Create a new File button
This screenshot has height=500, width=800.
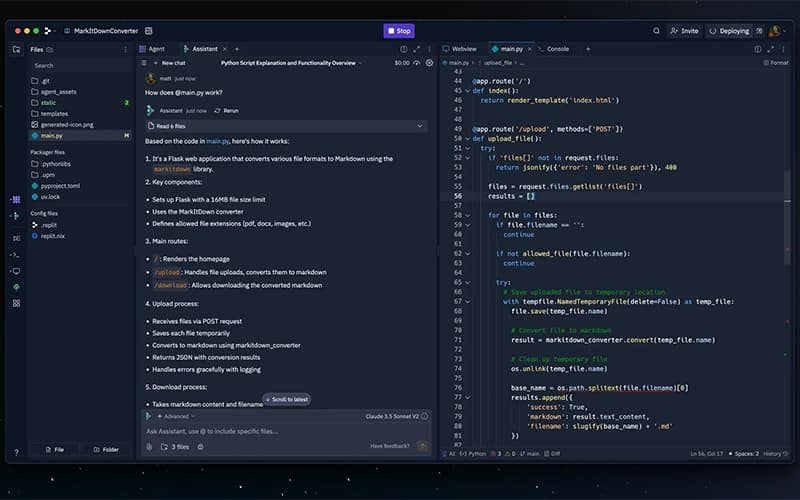tap(55, 449)
